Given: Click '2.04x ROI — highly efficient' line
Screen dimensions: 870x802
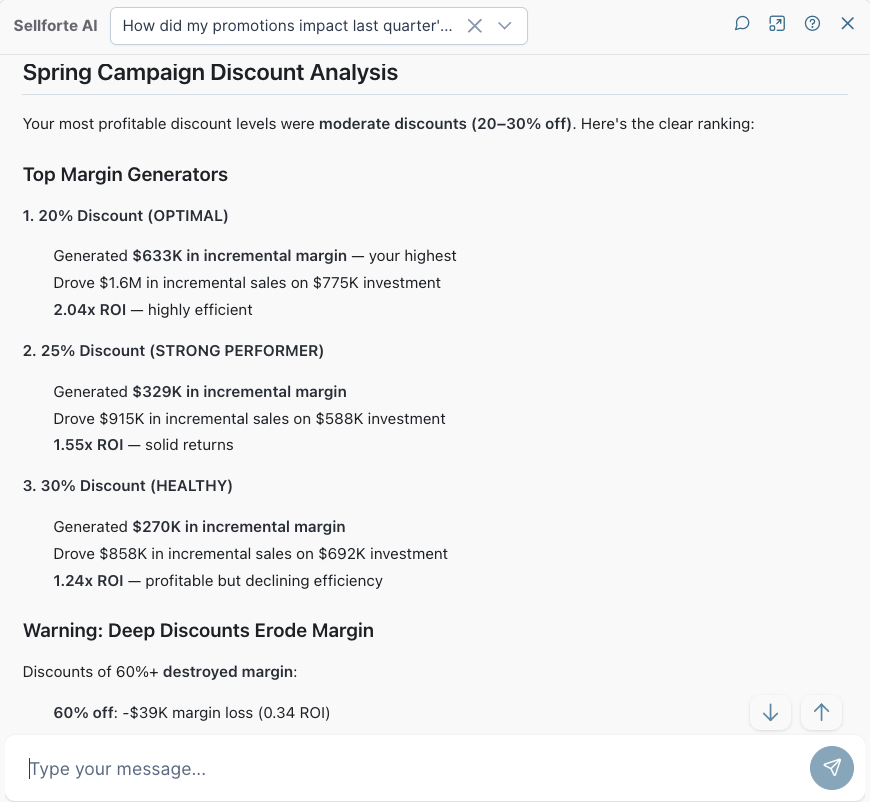Looking at the screenshot, I should pos(153,310).
